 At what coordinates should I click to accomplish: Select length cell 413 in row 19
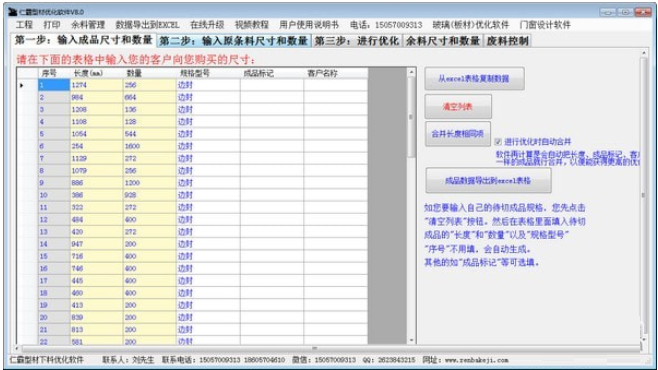point(97,305)
